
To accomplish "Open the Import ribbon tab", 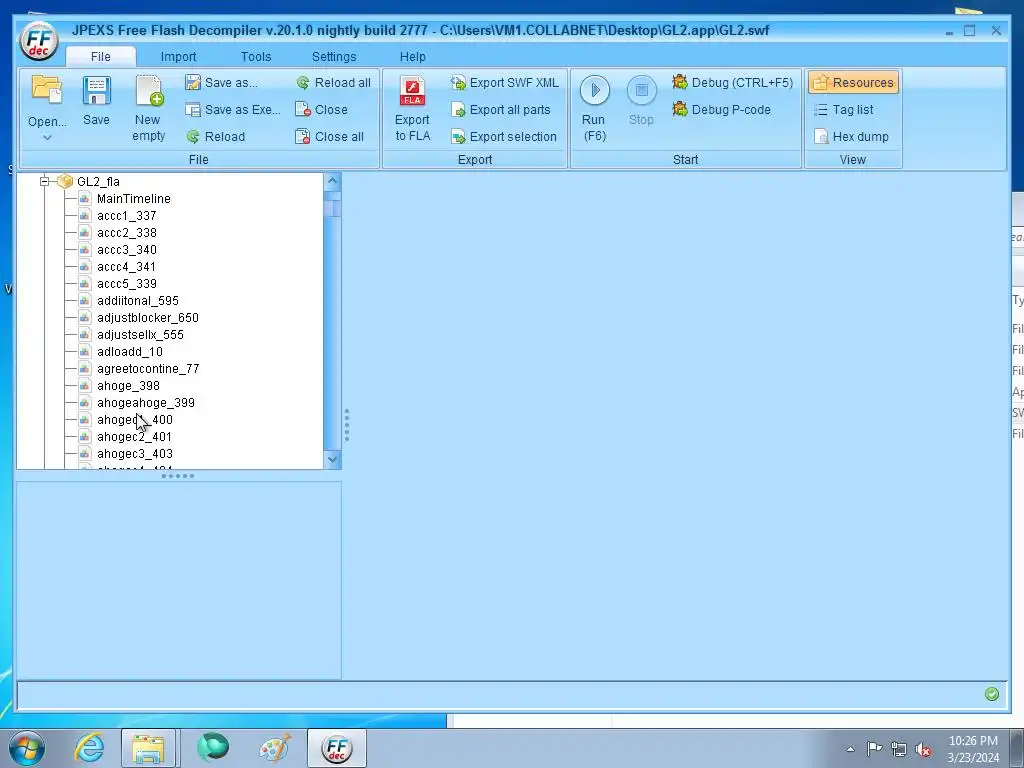I will pyautogui.click(x=178, y=57).
